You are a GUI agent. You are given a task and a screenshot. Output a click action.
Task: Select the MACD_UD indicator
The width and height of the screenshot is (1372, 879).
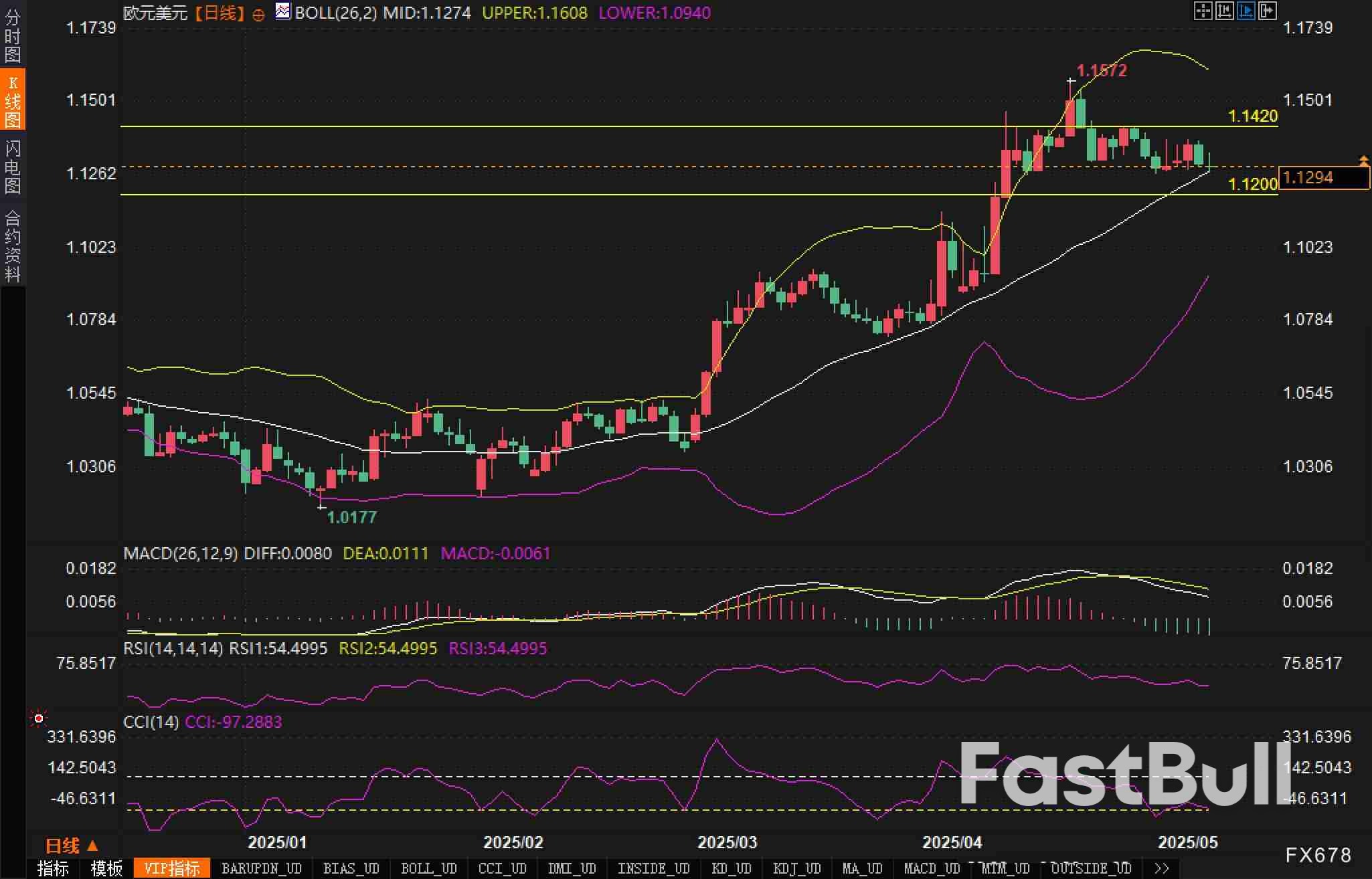coord(932,868)
